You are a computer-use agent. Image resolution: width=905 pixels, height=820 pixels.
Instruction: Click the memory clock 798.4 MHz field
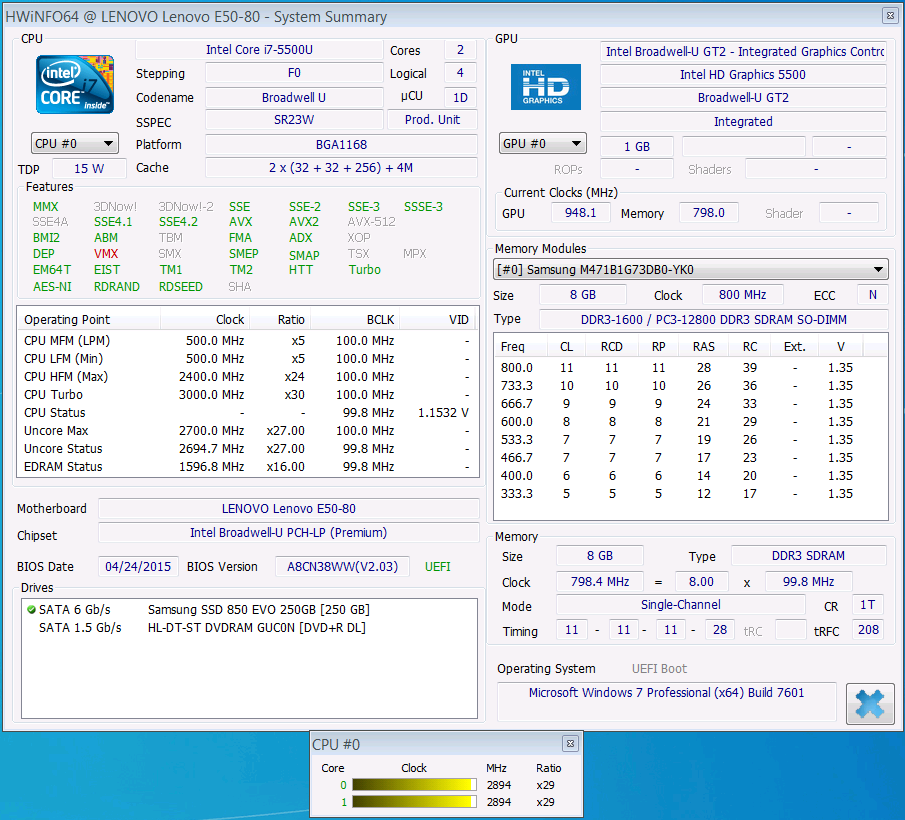click(x=600, y=581)
